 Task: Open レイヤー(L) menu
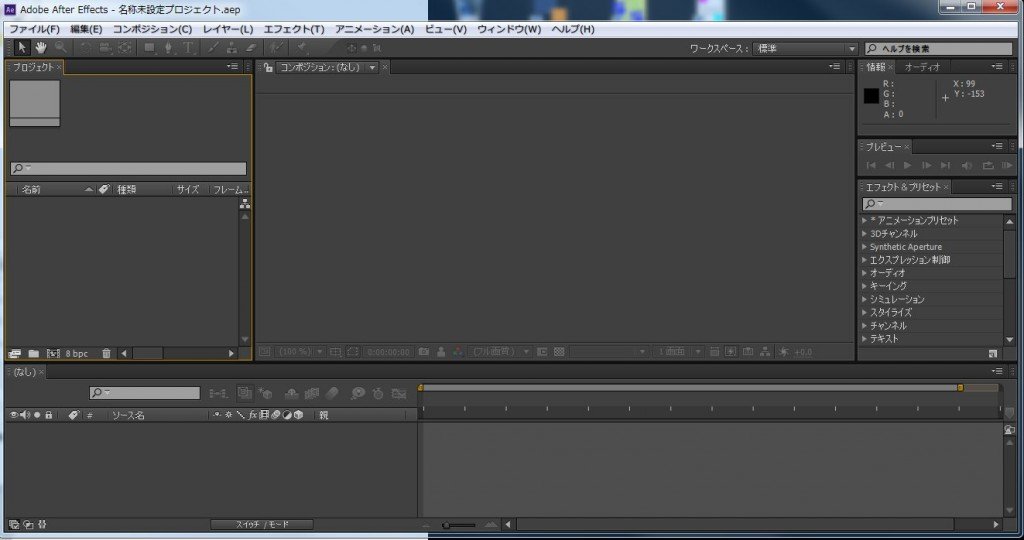(228, 29)
